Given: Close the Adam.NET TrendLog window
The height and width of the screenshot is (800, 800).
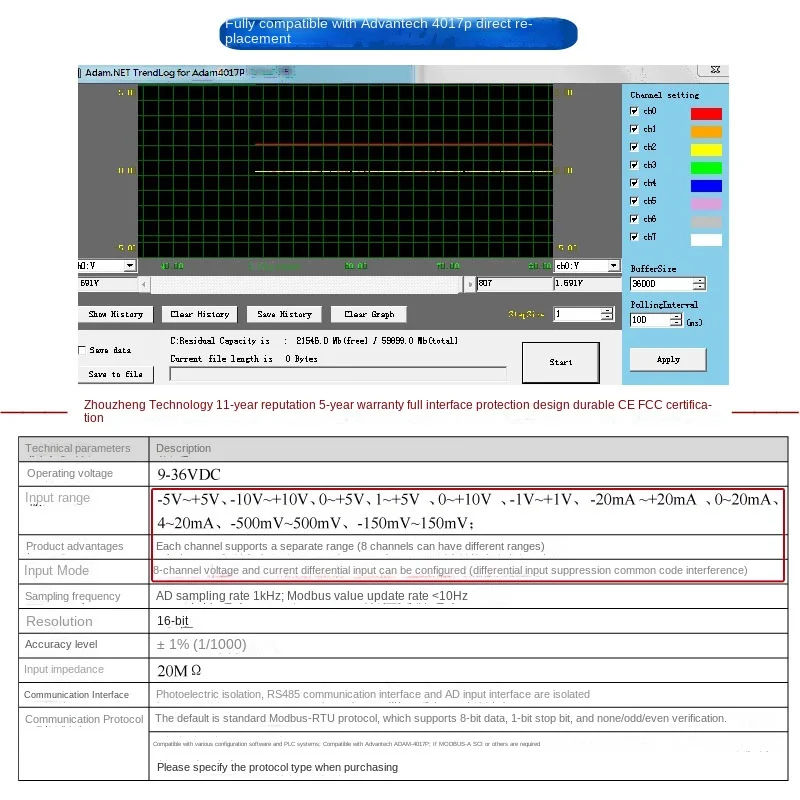Looking at the screenshot, I should [x=715, y=70].
